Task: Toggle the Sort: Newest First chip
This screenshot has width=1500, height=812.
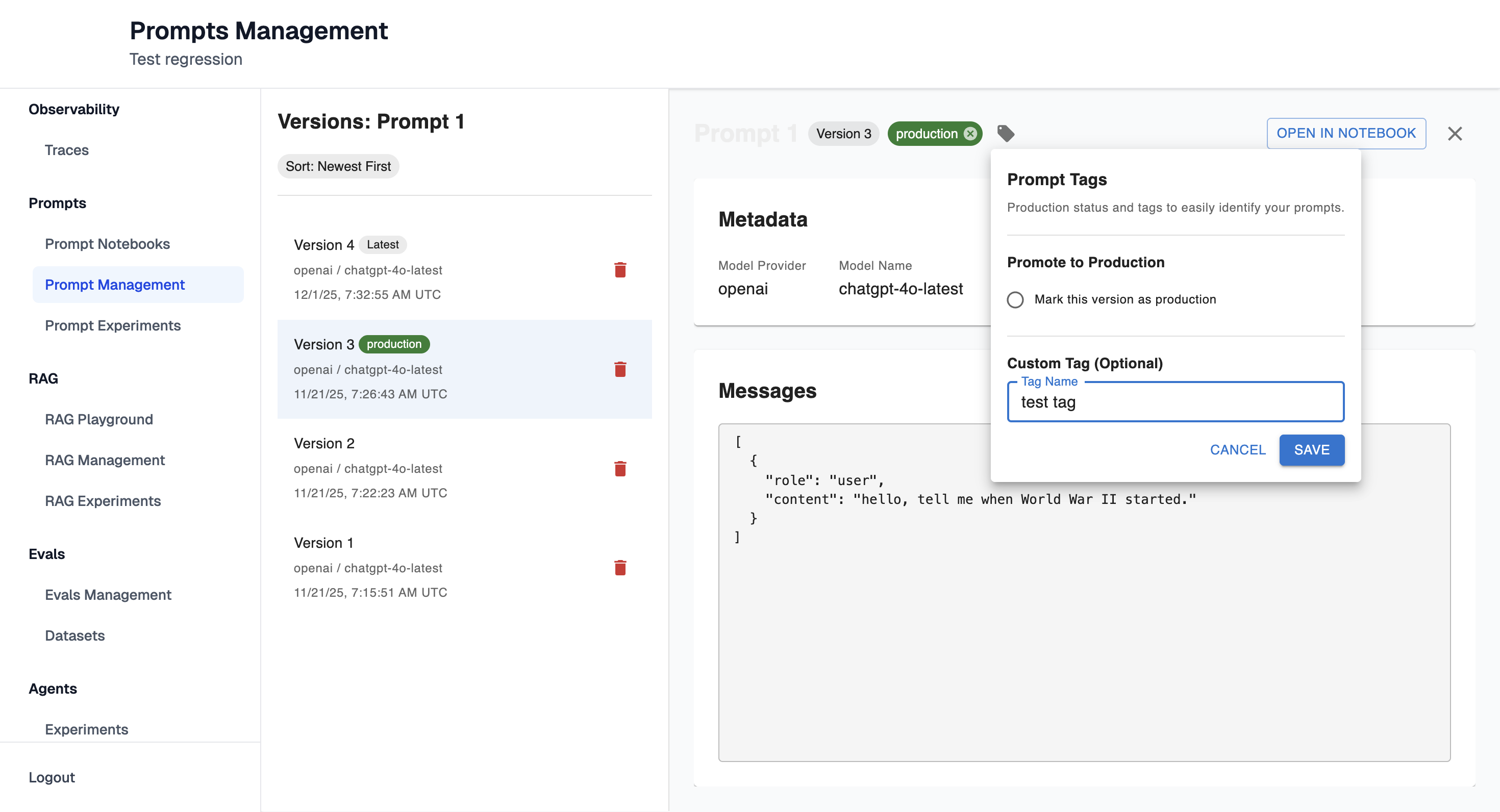Action: tap(338, 166)
